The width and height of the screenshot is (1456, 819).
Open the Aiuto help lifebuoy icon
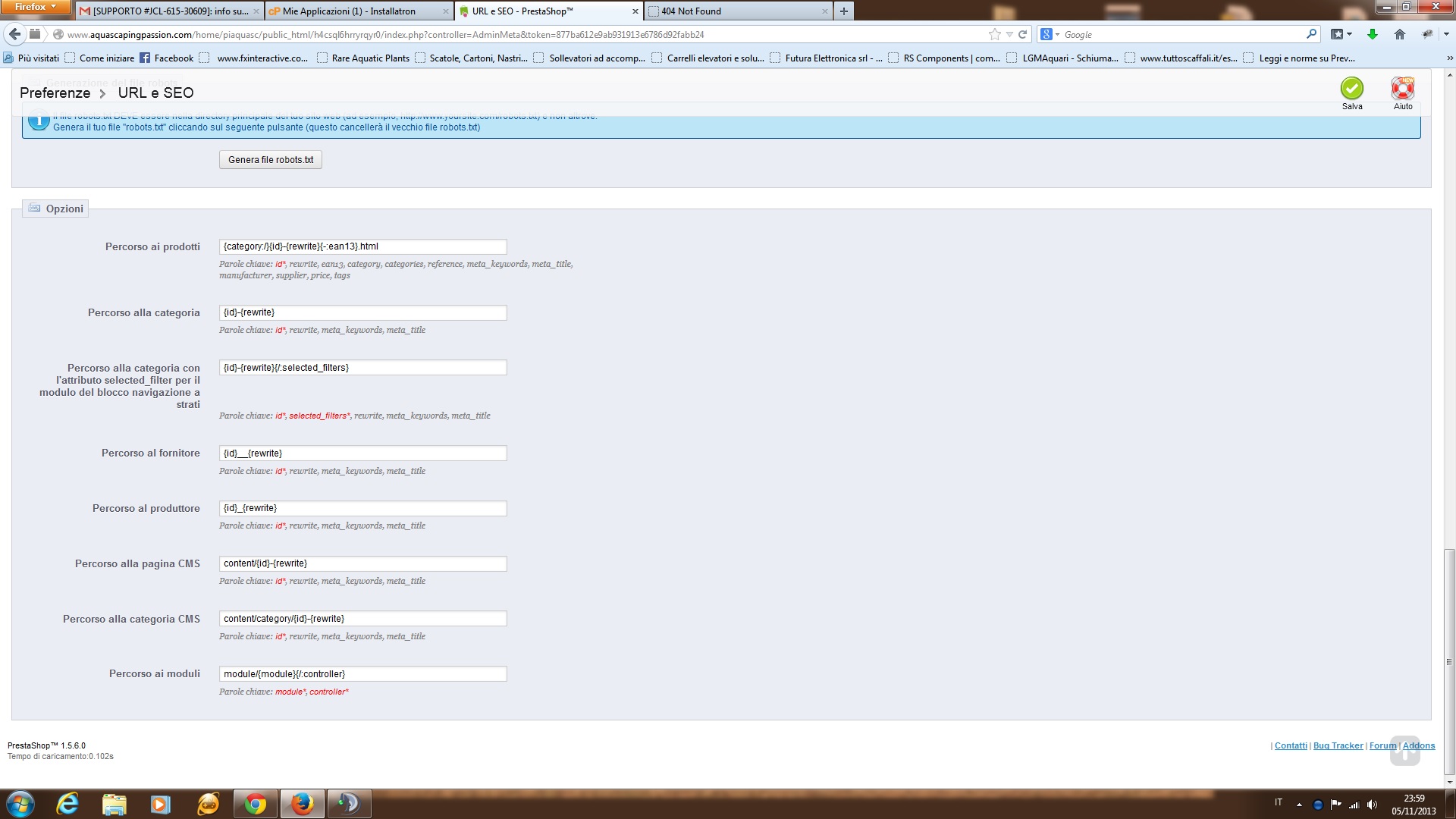[x=1402, y=89]
